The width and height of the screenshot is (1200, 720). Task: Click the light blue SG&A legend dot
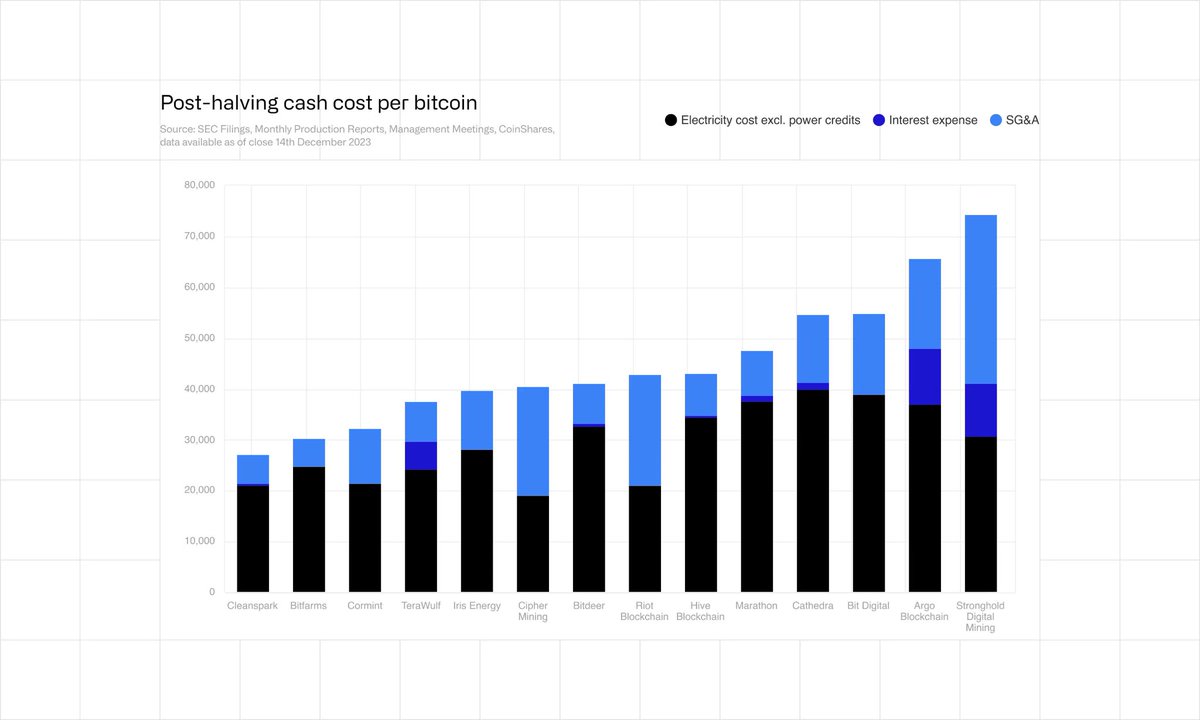pyautogui.click(x=995, y=120)
